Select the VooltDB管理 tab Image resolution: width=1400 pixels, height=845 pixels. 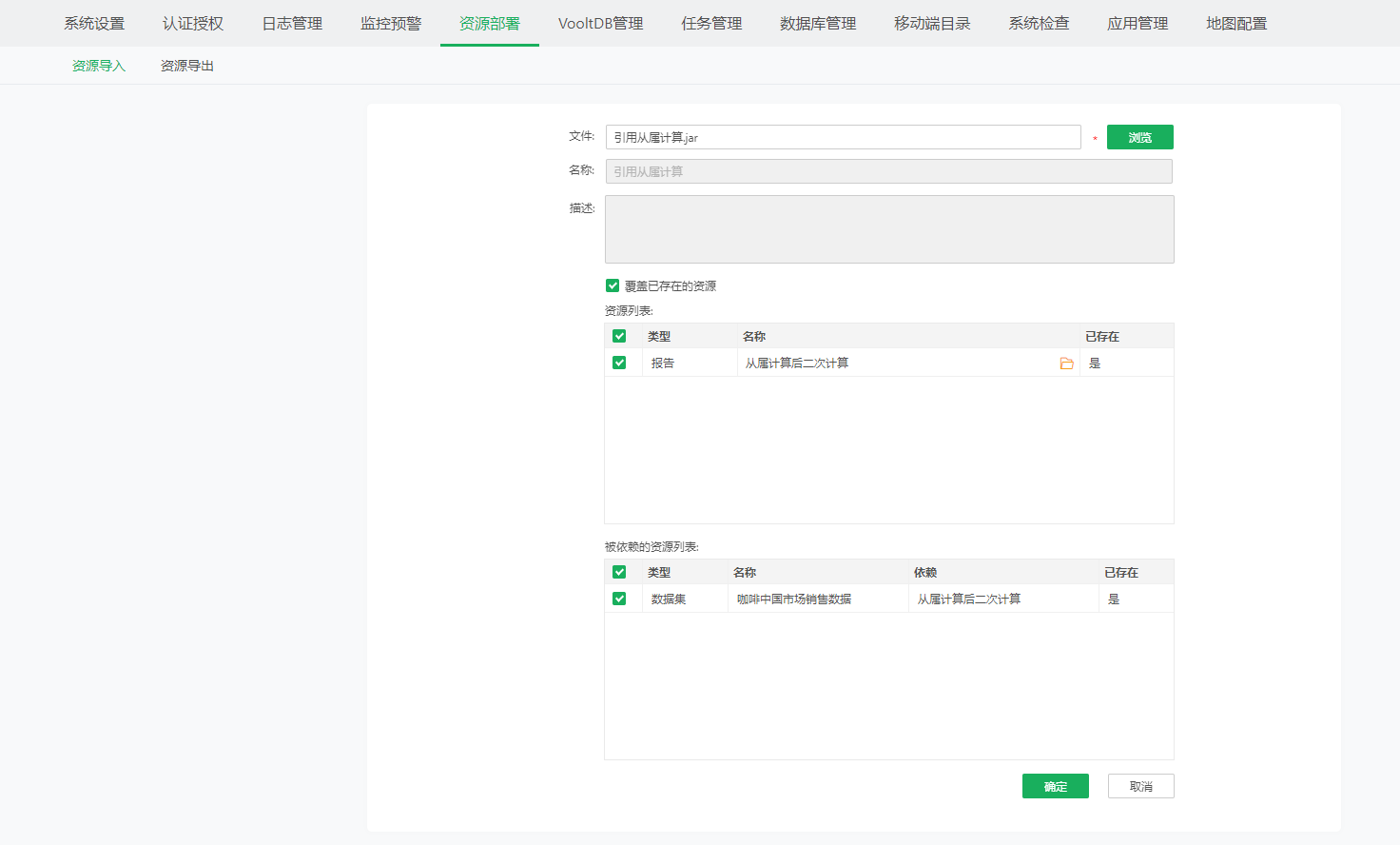pyautogui.click(x=600, y=23)
